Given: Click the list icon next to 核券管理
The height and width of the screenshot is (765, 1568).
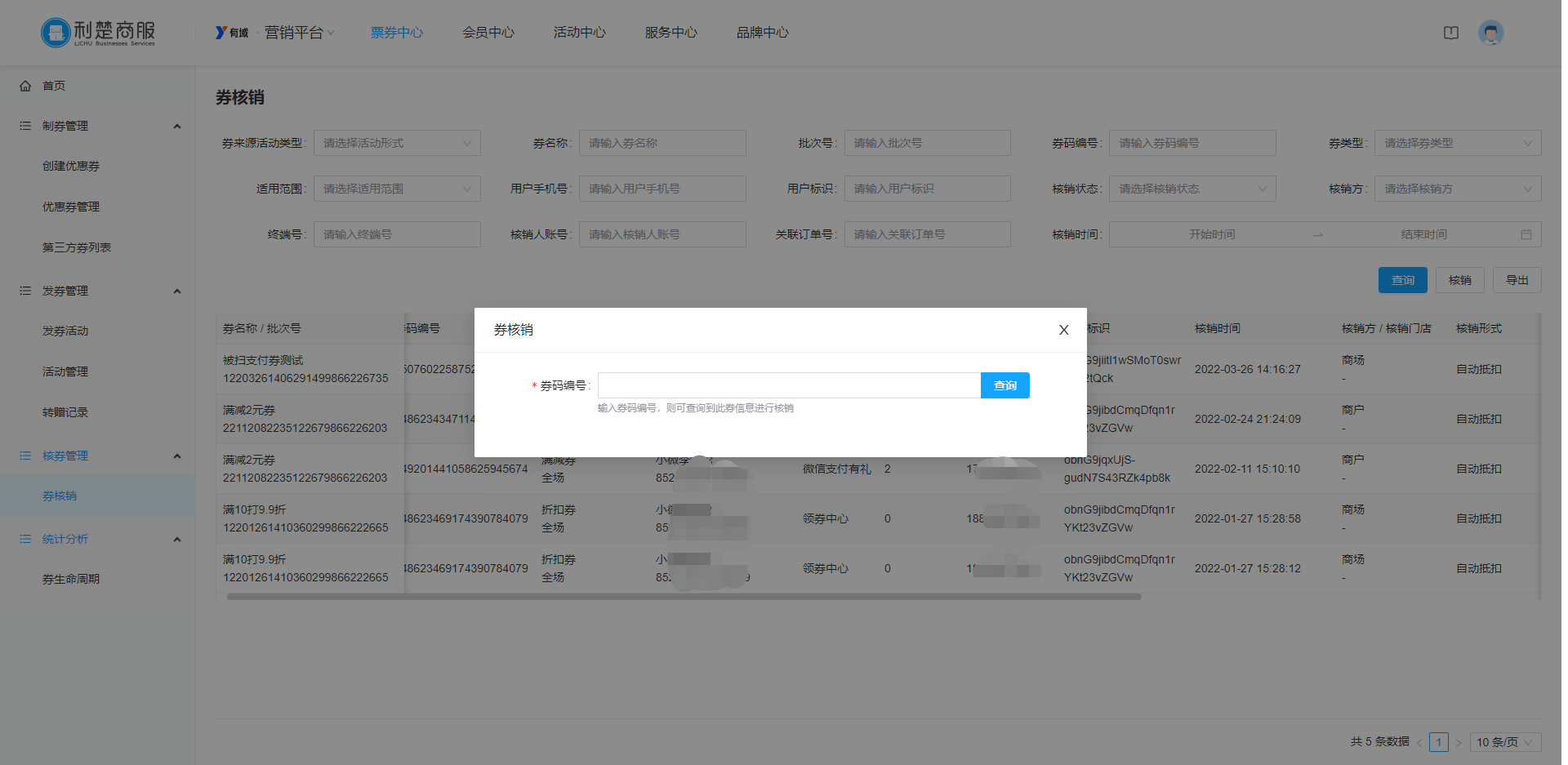Looking at the screenshot, I should [x=25, y=456].
